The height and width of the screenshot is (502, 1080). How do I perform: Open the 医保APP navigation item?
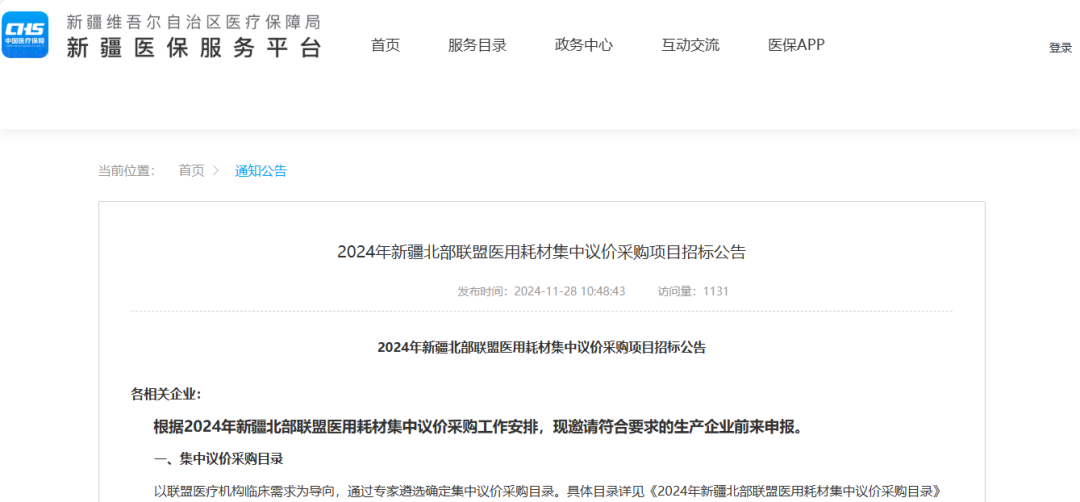tap(796, 45)
